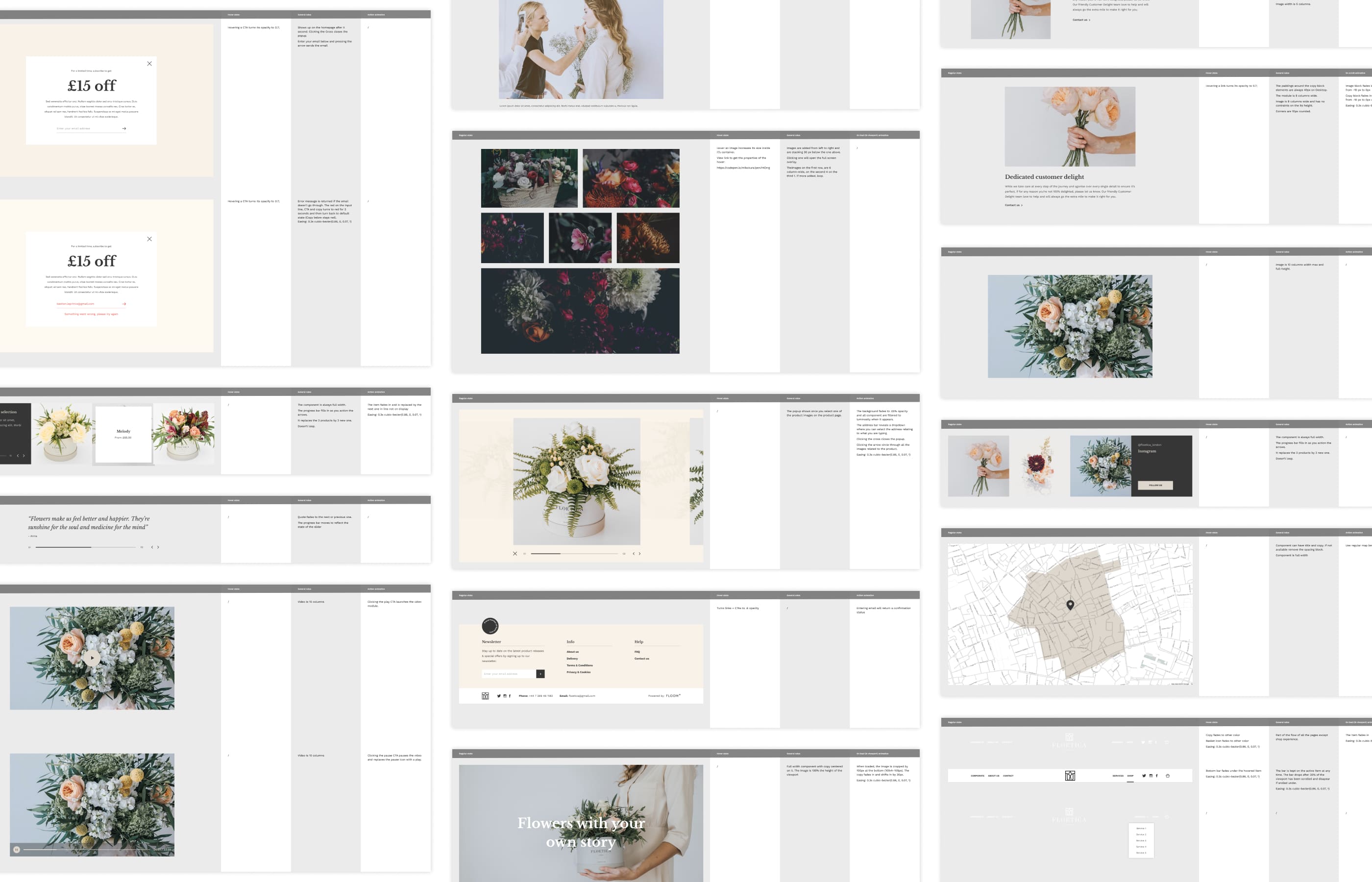This screenshot has height=882, width=1372.
Task: Click Follow Us button on Instagram card
Action: coord(1155,485)
